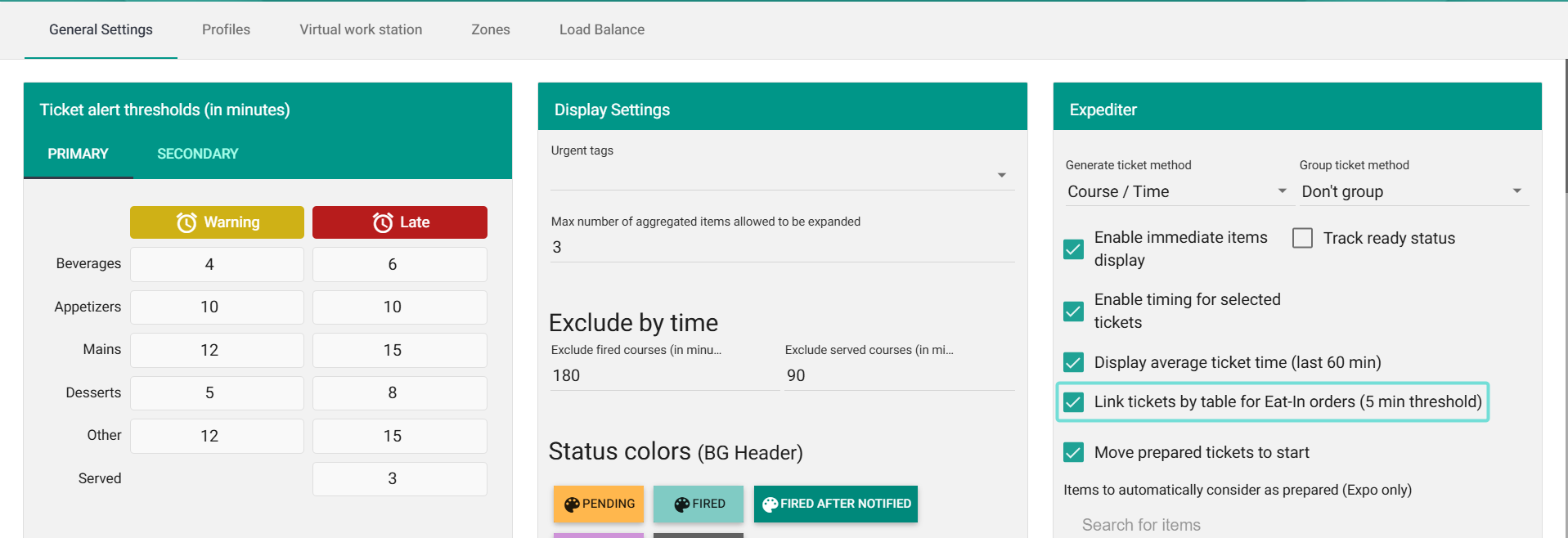Toggle Link tickets by table checkbox

tap(1073, 402)
